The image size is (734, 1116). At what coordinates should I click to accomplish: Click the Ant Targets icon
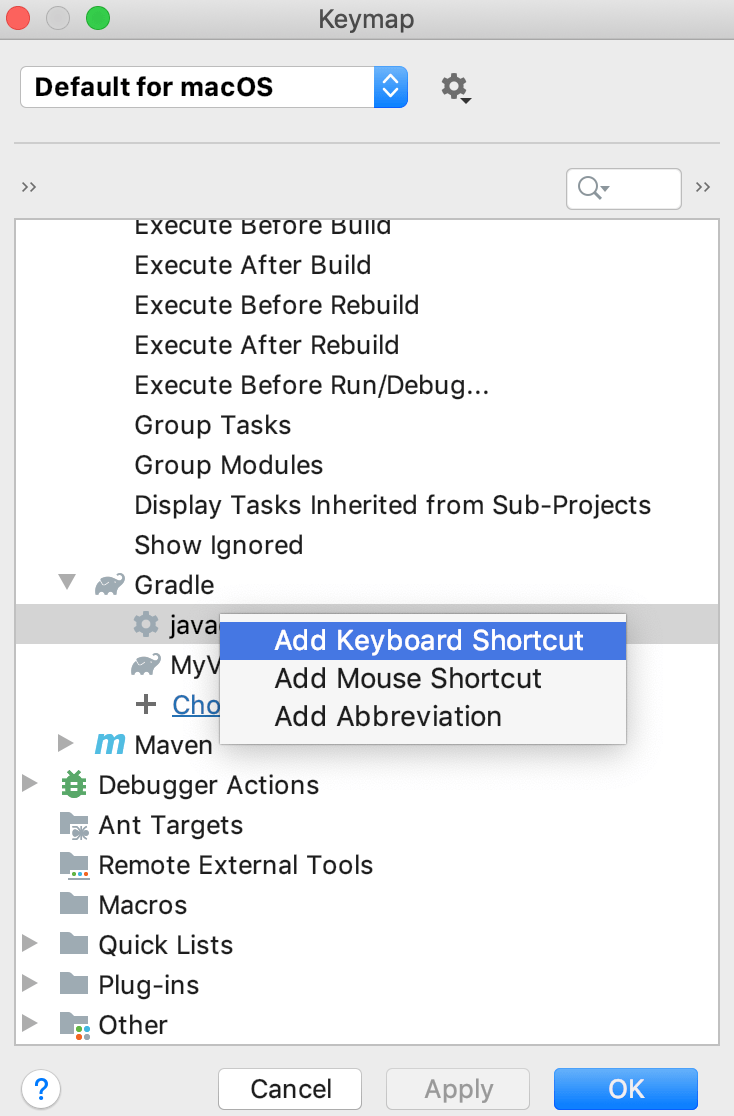pos(73,824)
